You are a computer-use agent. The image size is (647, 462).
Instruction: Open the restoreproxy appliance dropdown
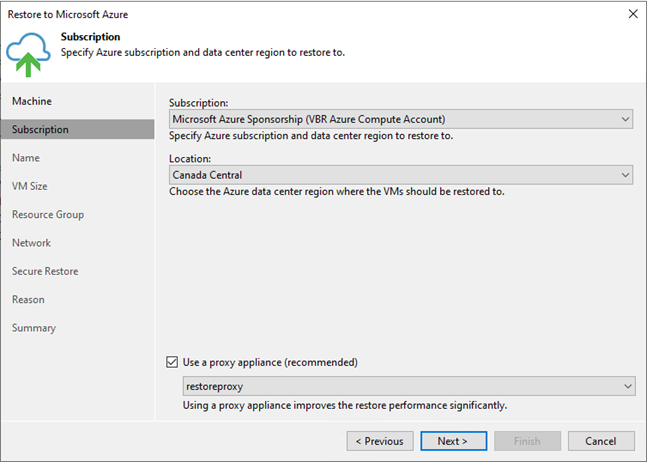(x=409, y=386)
